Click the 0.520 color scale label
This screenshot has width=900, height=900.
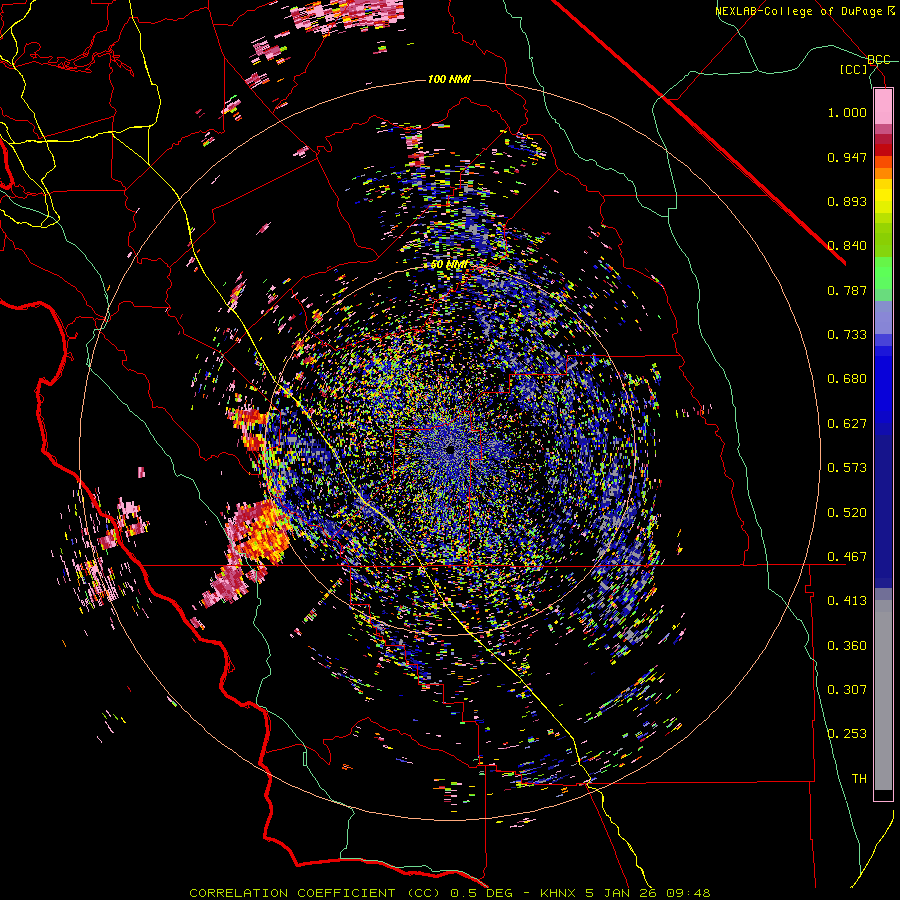[847, 513]
